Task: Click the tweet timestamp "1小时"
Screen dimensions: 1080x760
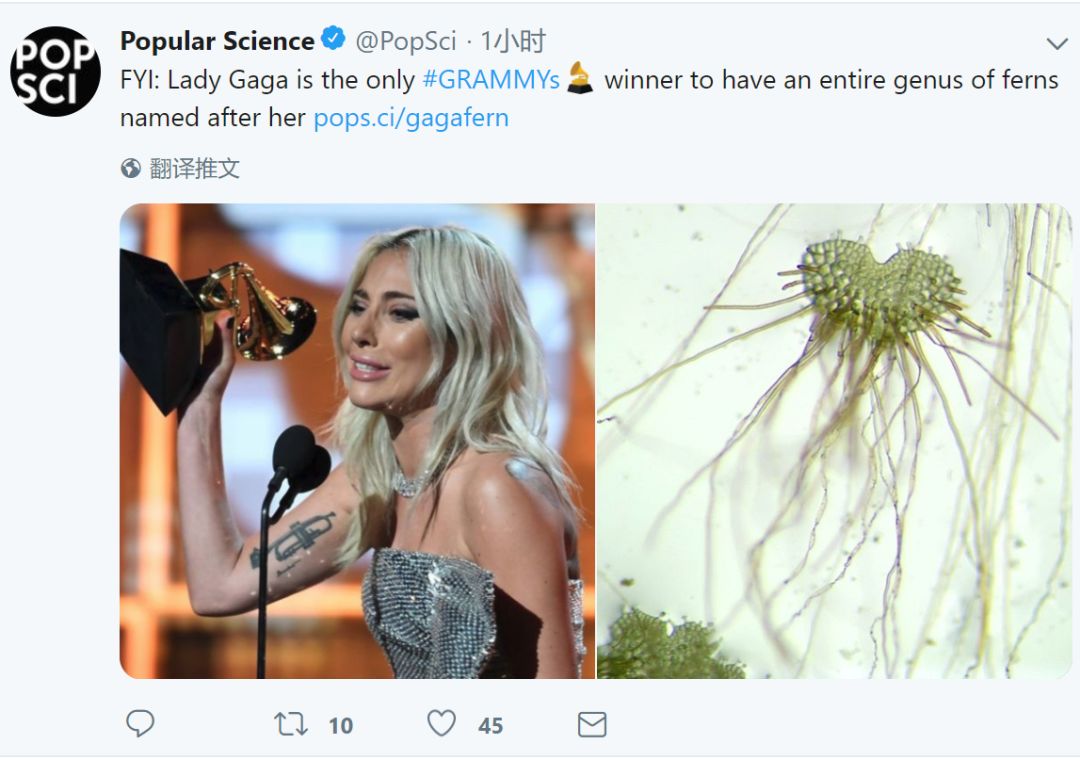Action: pyautogui.click(x=513, y=41)
